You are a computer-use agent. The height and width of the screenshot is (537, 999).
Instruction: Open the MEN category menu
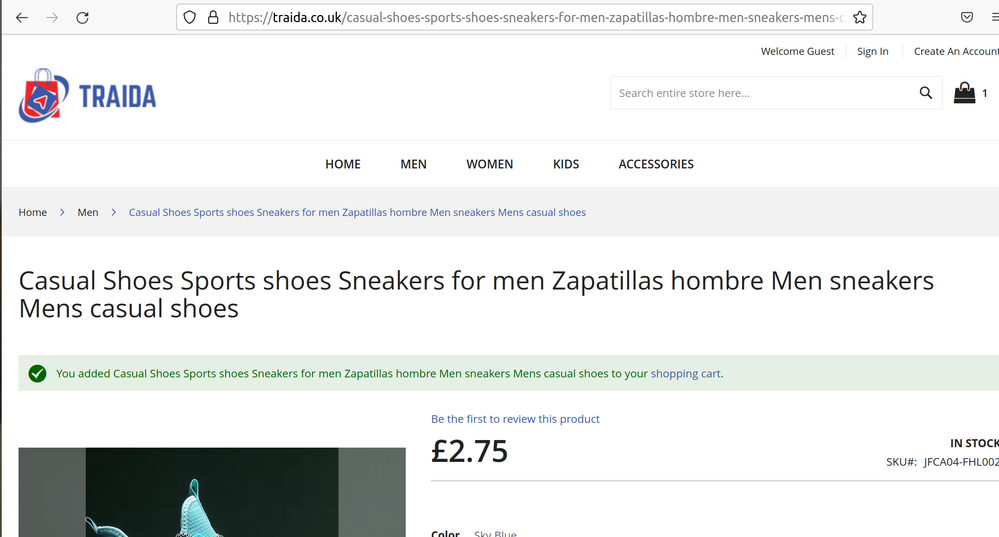click(x=413, y=164)
